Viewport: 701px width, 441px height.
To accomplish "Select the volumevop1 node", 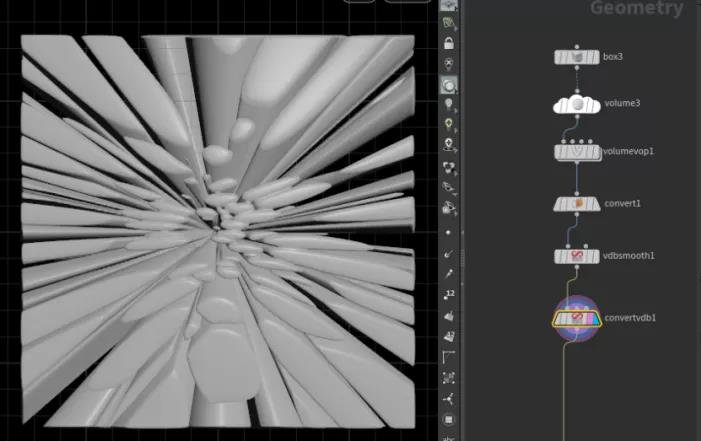I will [578, 152].
